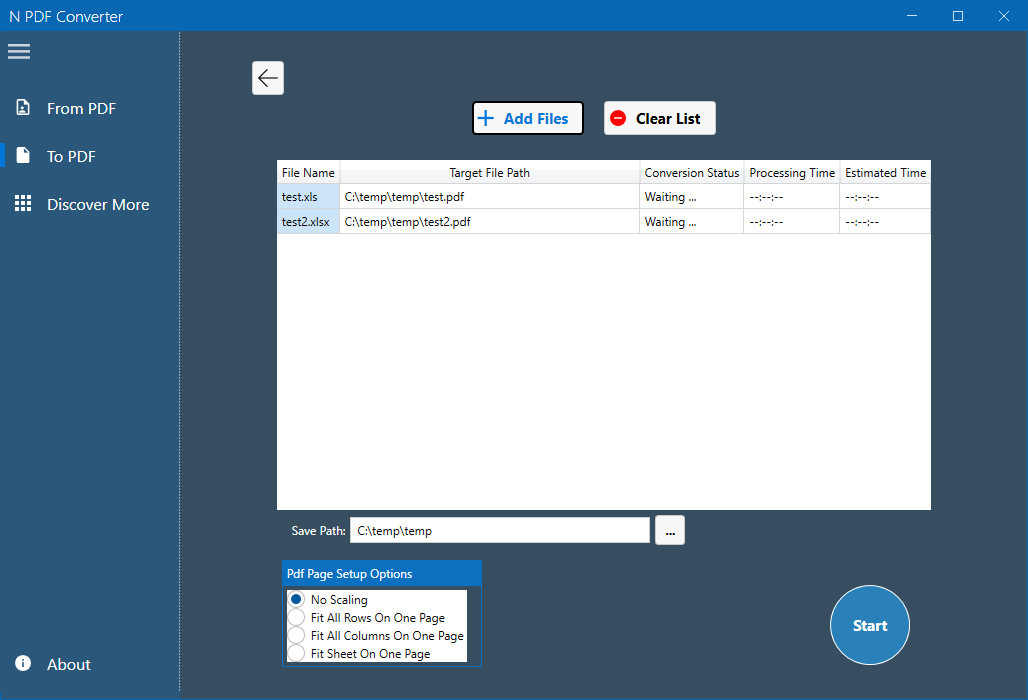Click the back arrow button
This screenshot has height=700, width=1028.
268,78
